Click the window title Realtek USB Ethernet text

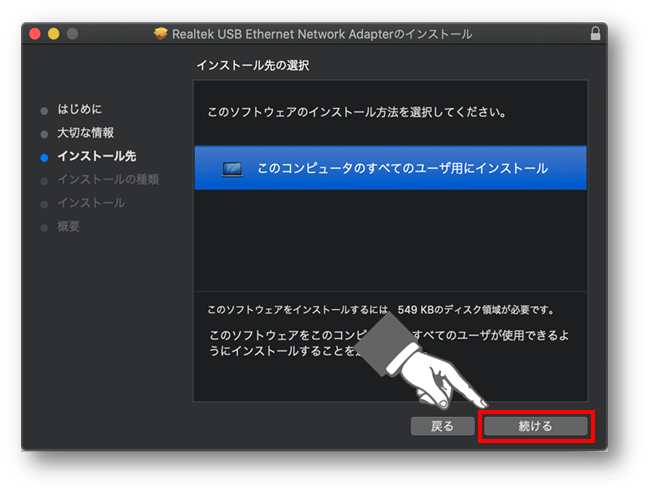point(322,34)
